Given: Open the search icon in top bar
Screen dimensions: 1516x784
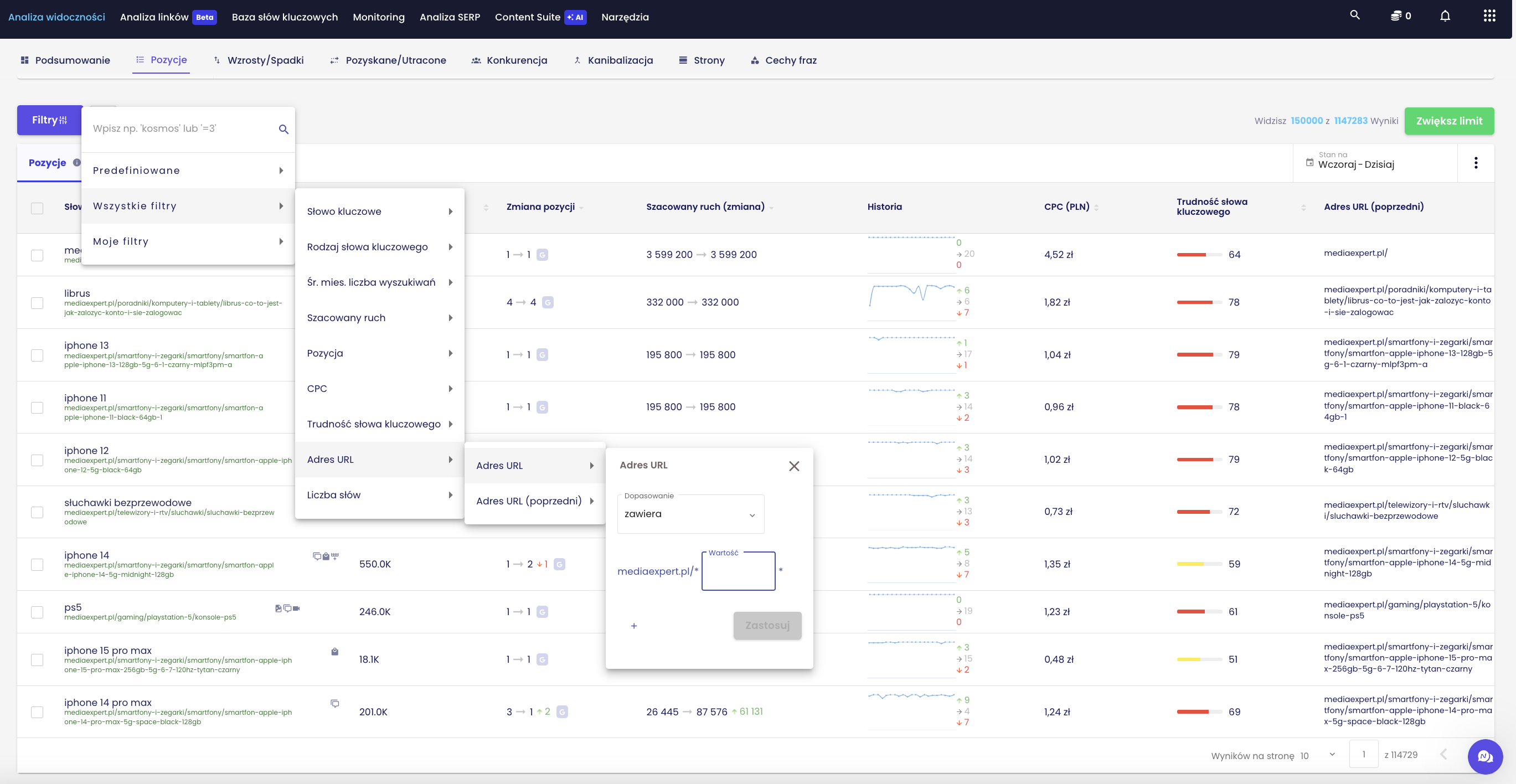Looking at the screenshot, I should 1355,16.
